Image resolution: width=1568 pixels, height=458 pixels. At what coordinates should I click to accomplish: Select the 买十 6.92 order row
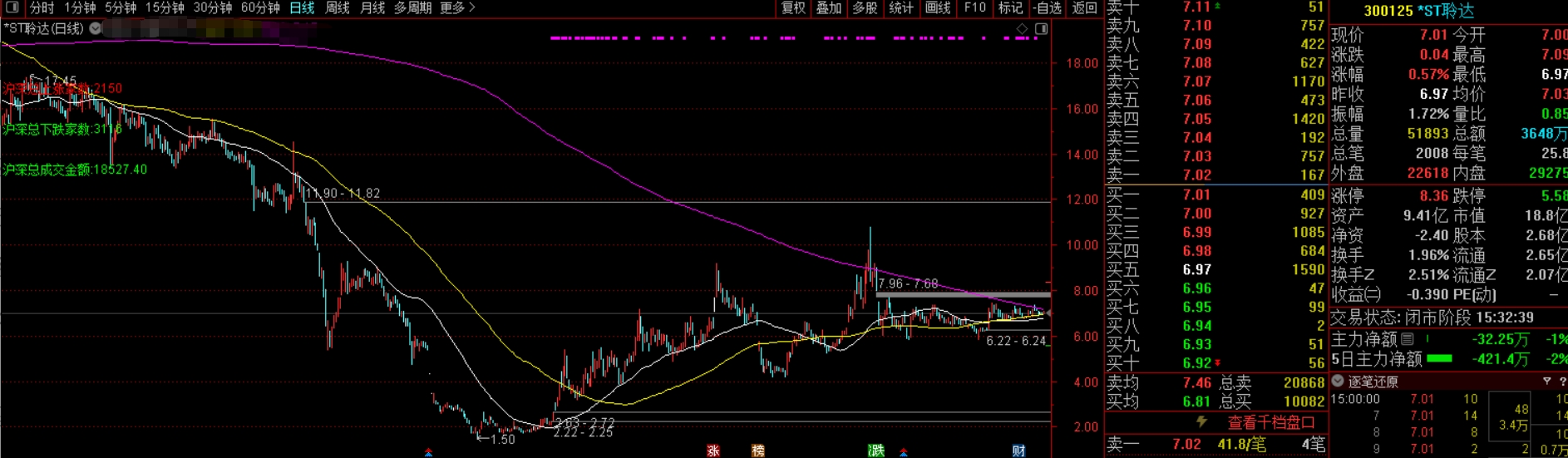point(1215,363)
